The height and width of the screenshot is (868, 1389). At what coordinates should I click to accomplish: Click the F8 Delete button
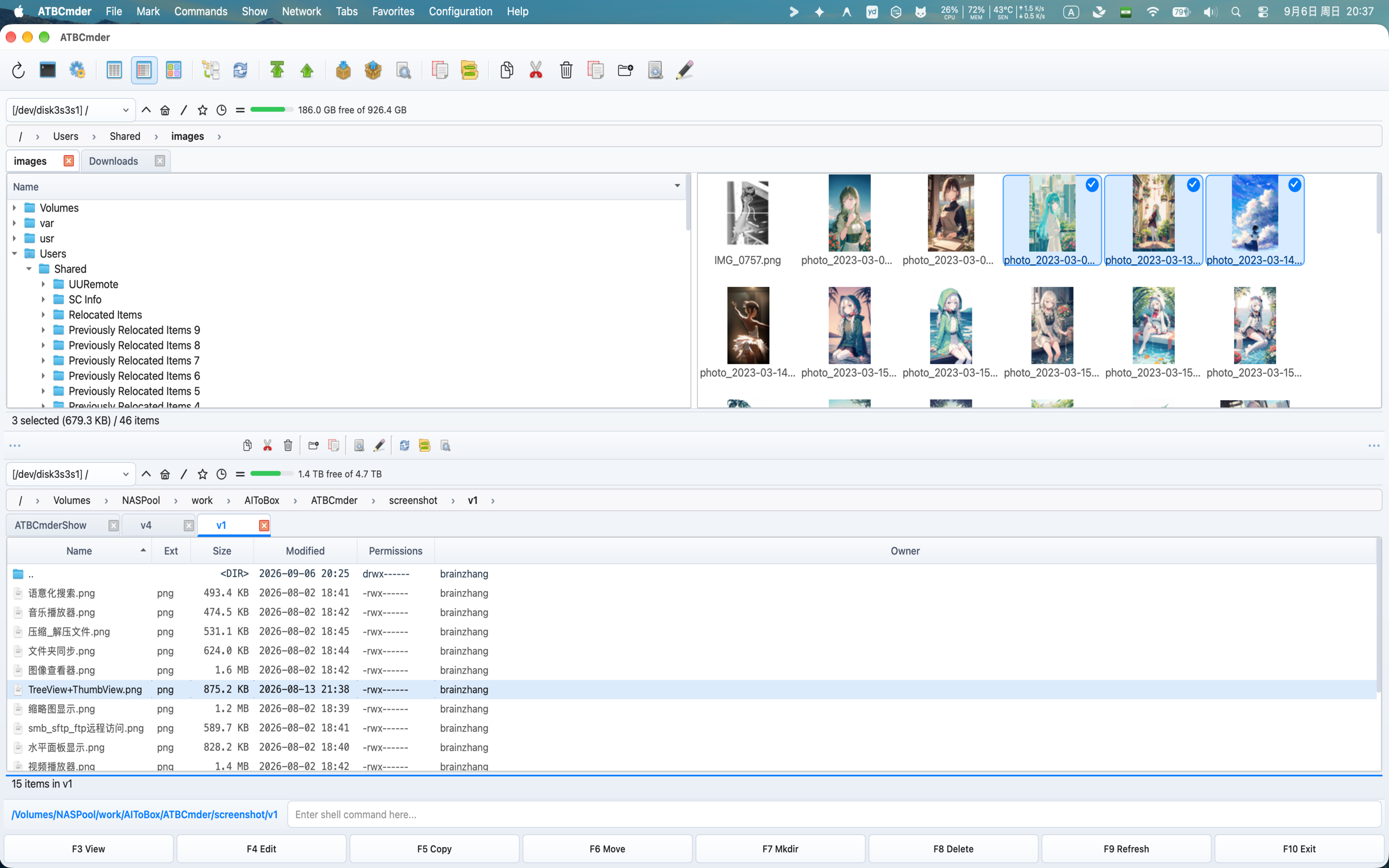coord(953,849)
